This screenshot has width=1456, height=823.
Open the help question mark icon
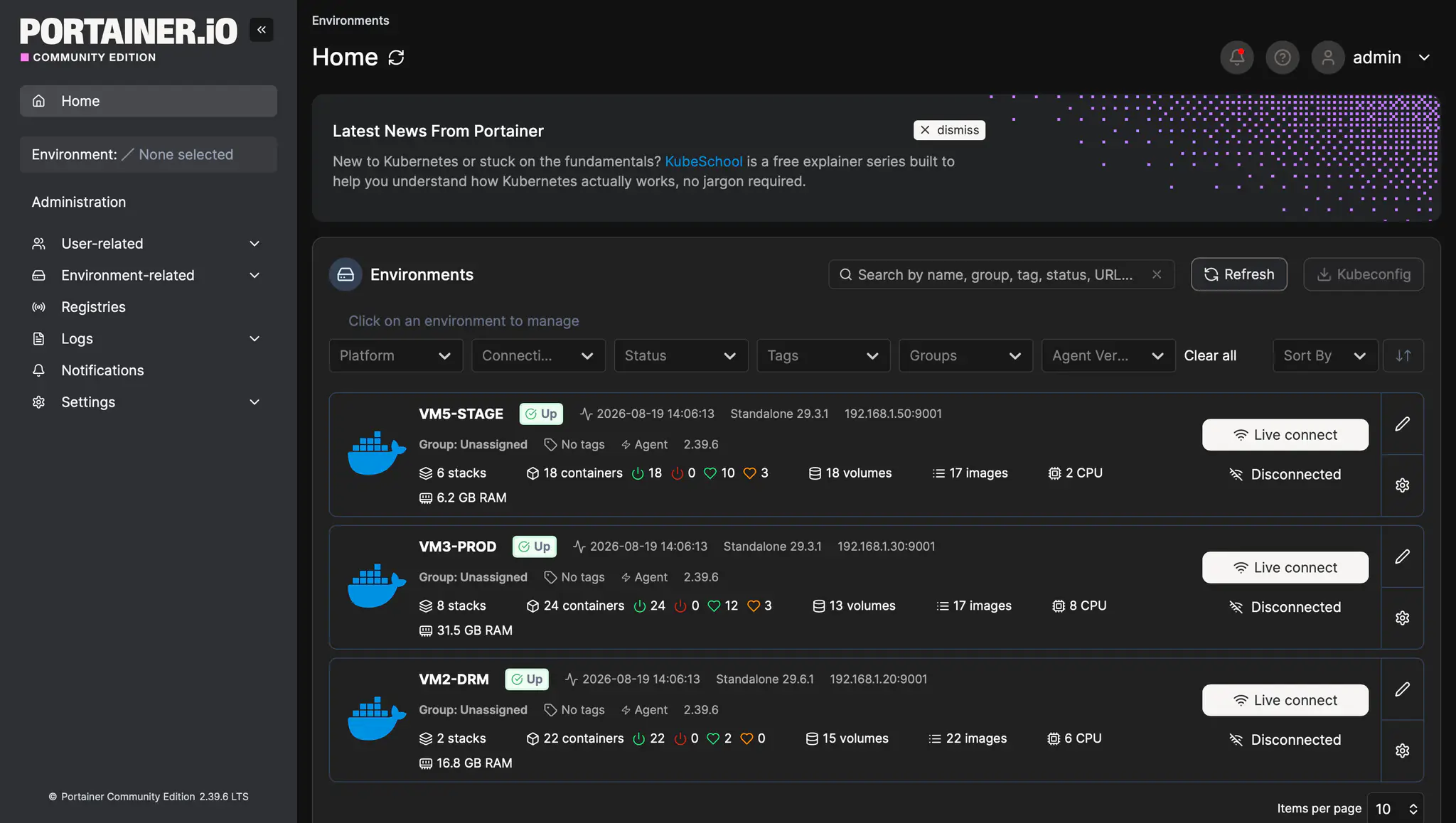point(1283,58)
